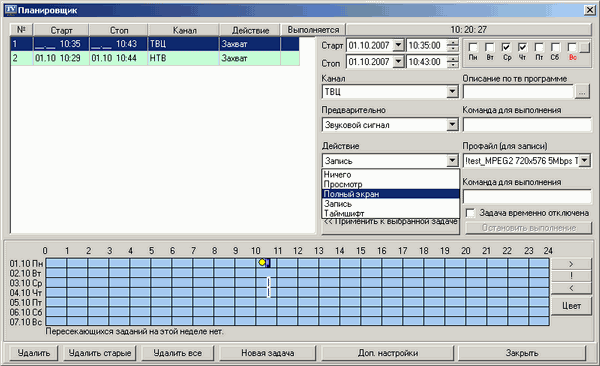Screen dimensions: 600x366
Task: Click the Стоп time spinner arrows
Action: click(x=453, y=62)
